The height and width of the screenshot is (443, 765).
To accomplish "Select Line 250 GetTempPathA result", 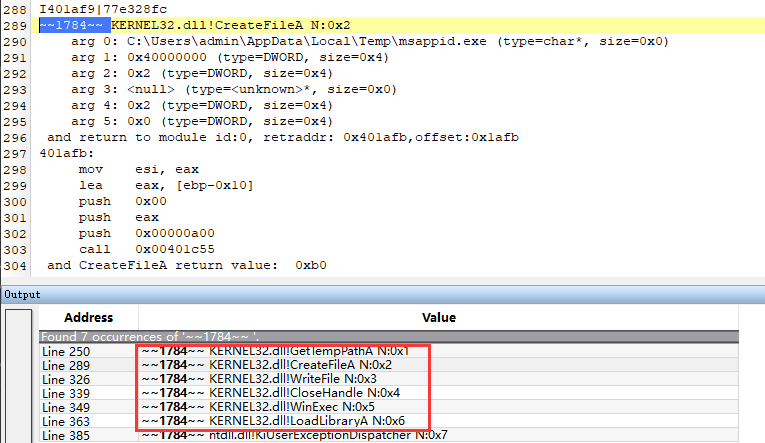I will tap(389, 351).
